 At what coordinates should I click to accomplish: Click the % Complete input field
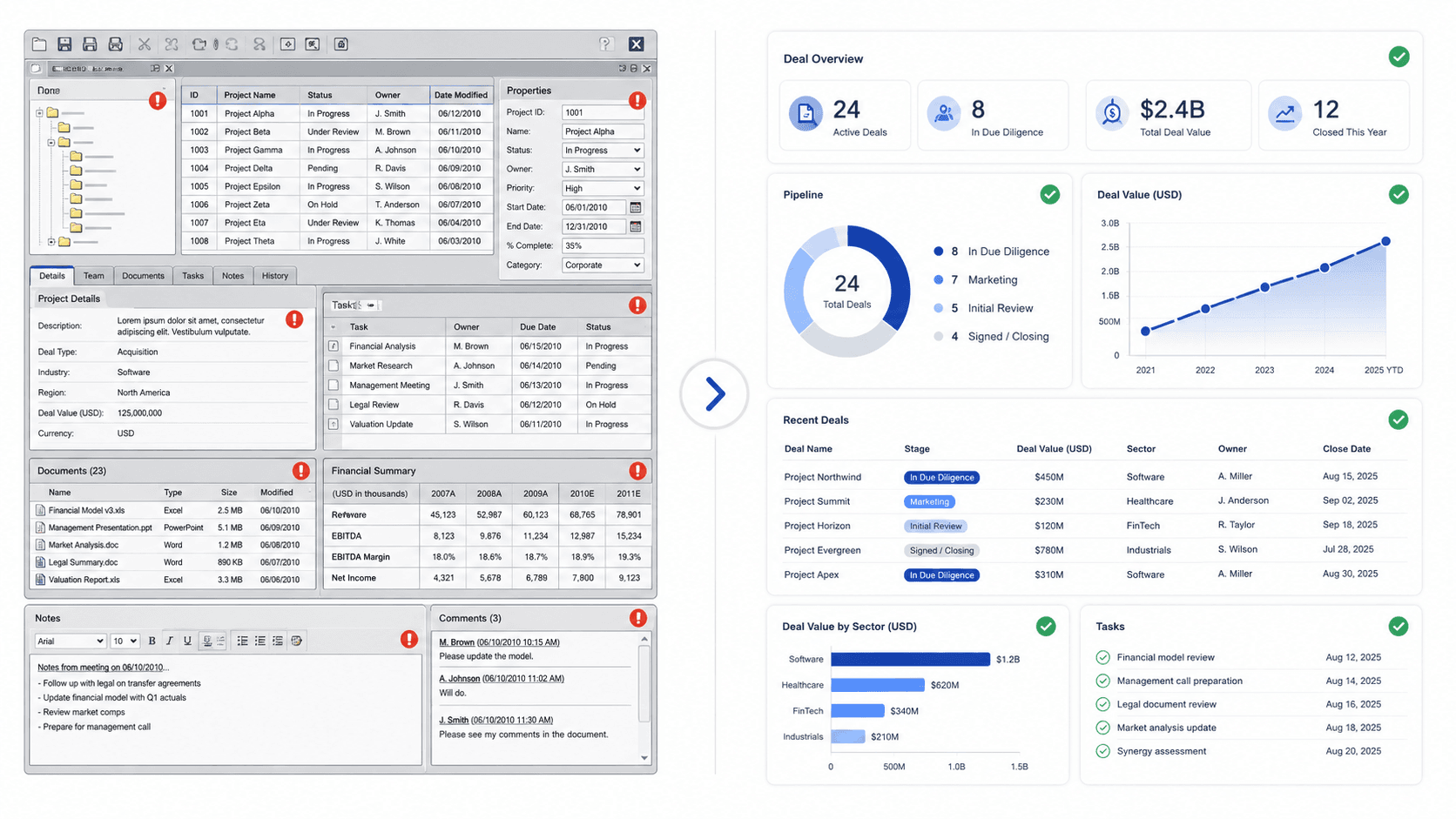603,246
